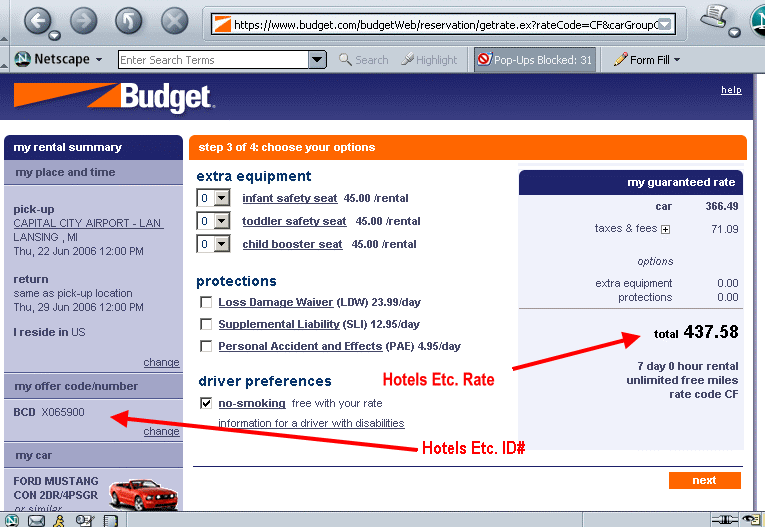Open the Back history dropdown arrow

click(55, 35)
